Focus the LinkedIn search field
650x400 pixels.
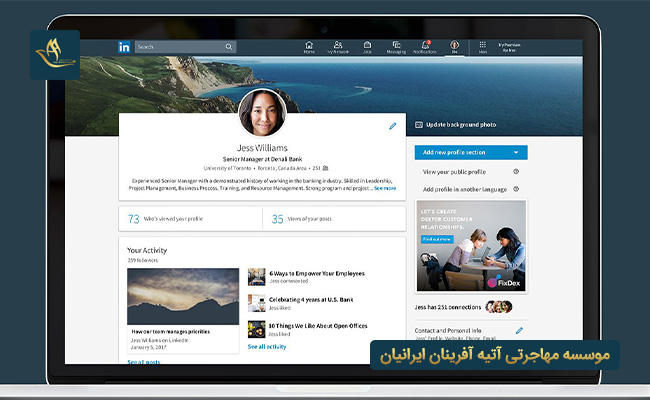click(x=185, y=47)
